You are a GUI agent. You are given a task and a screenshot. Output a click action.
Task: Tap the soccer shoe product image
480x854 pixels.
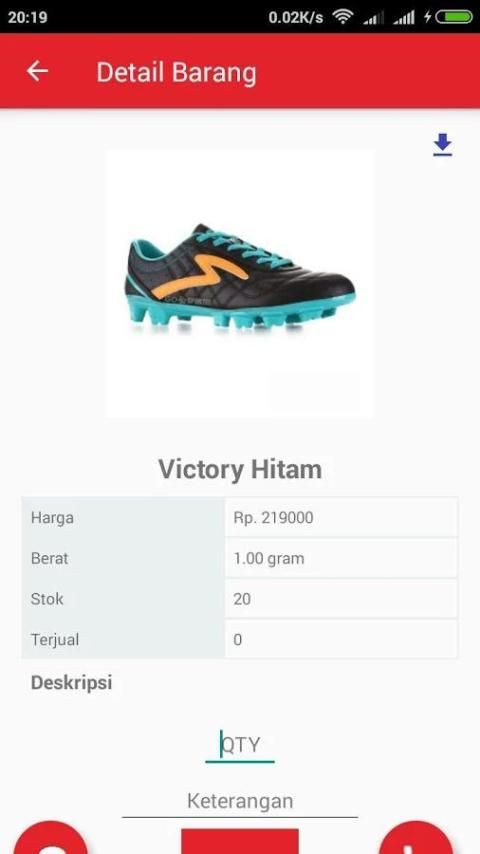click(x=240, y=284)
